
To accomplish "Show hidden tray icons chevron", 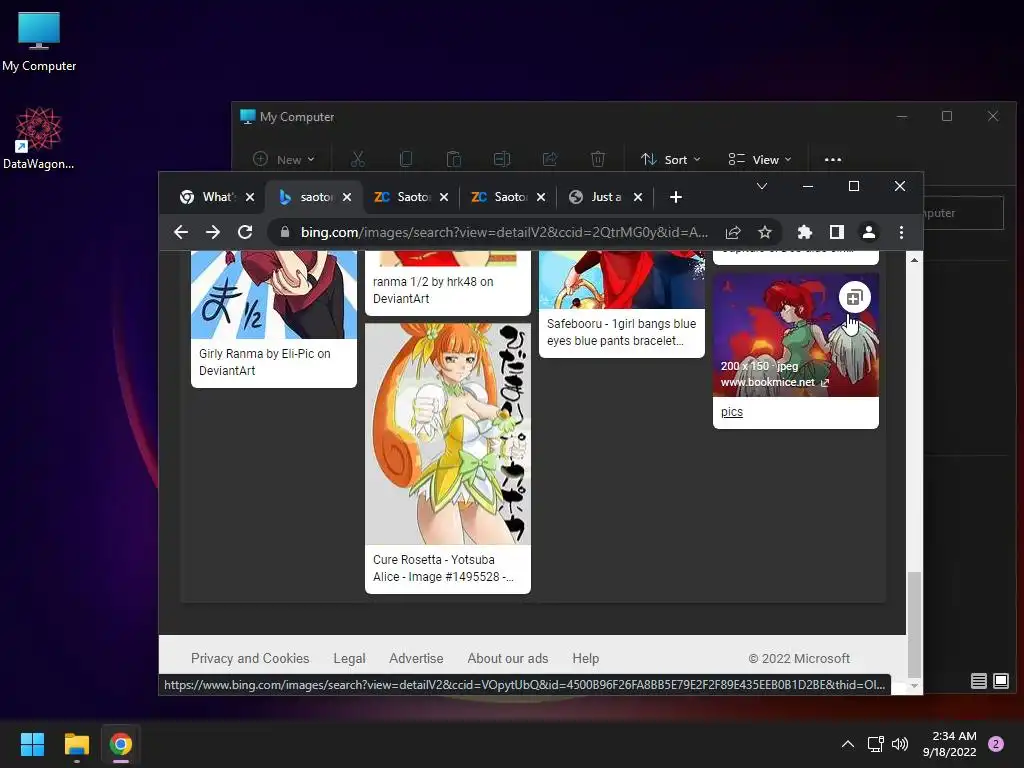I will point(848,744).
